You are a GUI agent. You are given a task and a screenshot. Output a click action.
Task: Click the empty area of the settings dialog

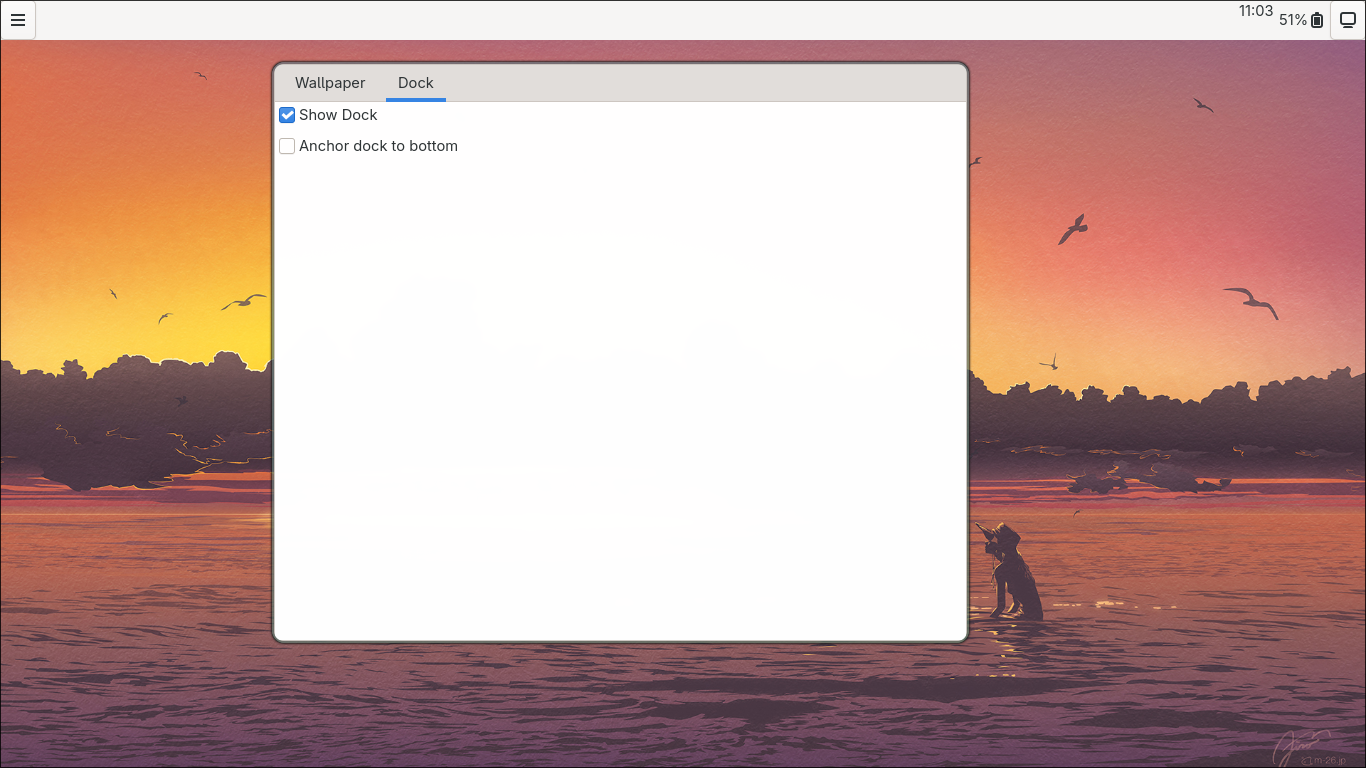pyautogui.click(x=620, y=400)
